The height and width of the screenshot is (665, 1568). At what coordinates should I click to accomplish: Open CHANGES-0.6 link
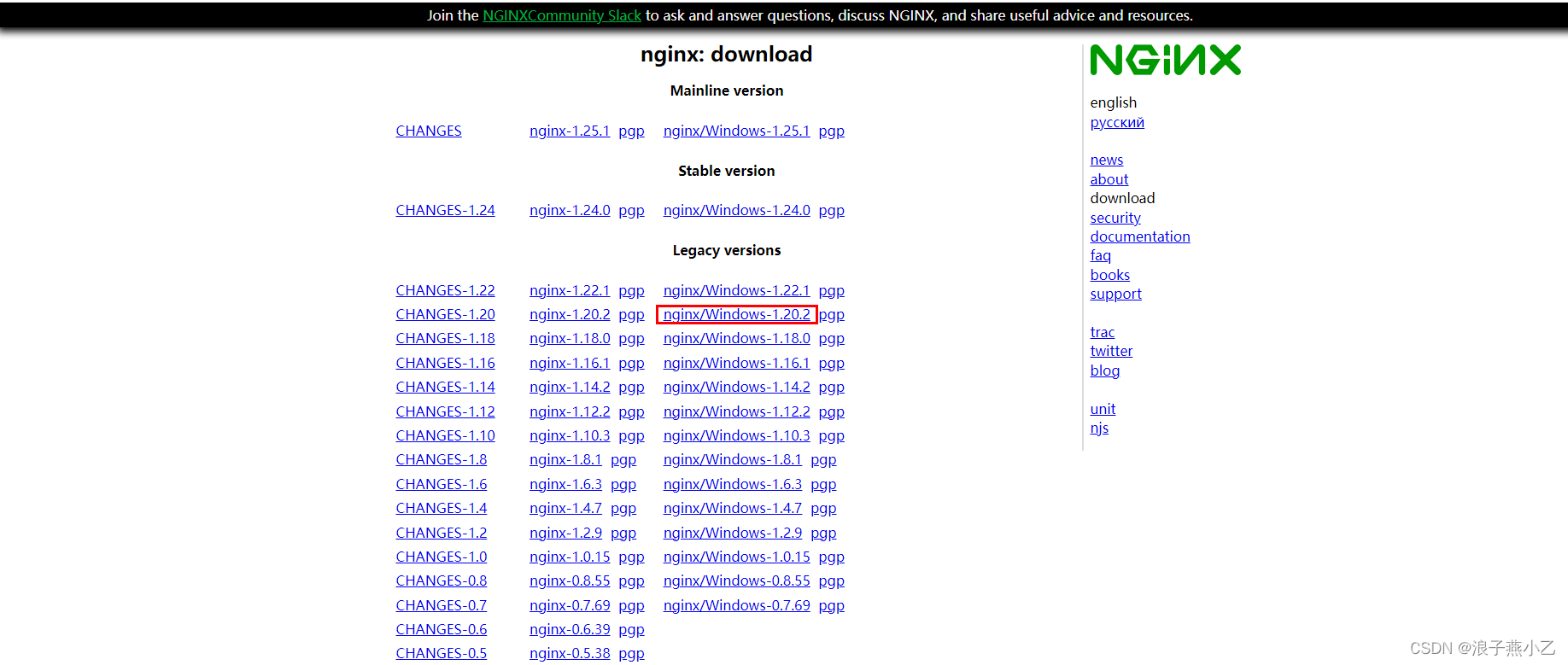tap(442, 629)
